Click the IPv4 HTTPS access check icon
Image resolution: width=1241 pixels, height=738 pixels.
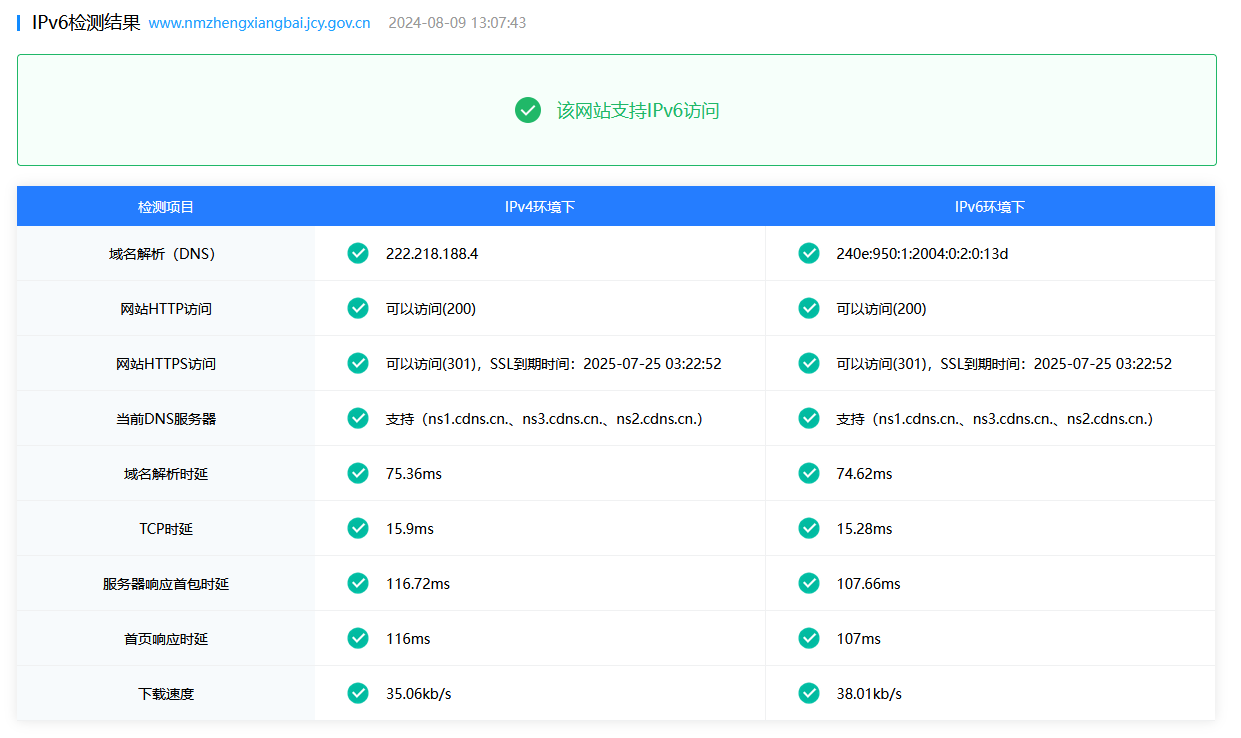point(358,363)
